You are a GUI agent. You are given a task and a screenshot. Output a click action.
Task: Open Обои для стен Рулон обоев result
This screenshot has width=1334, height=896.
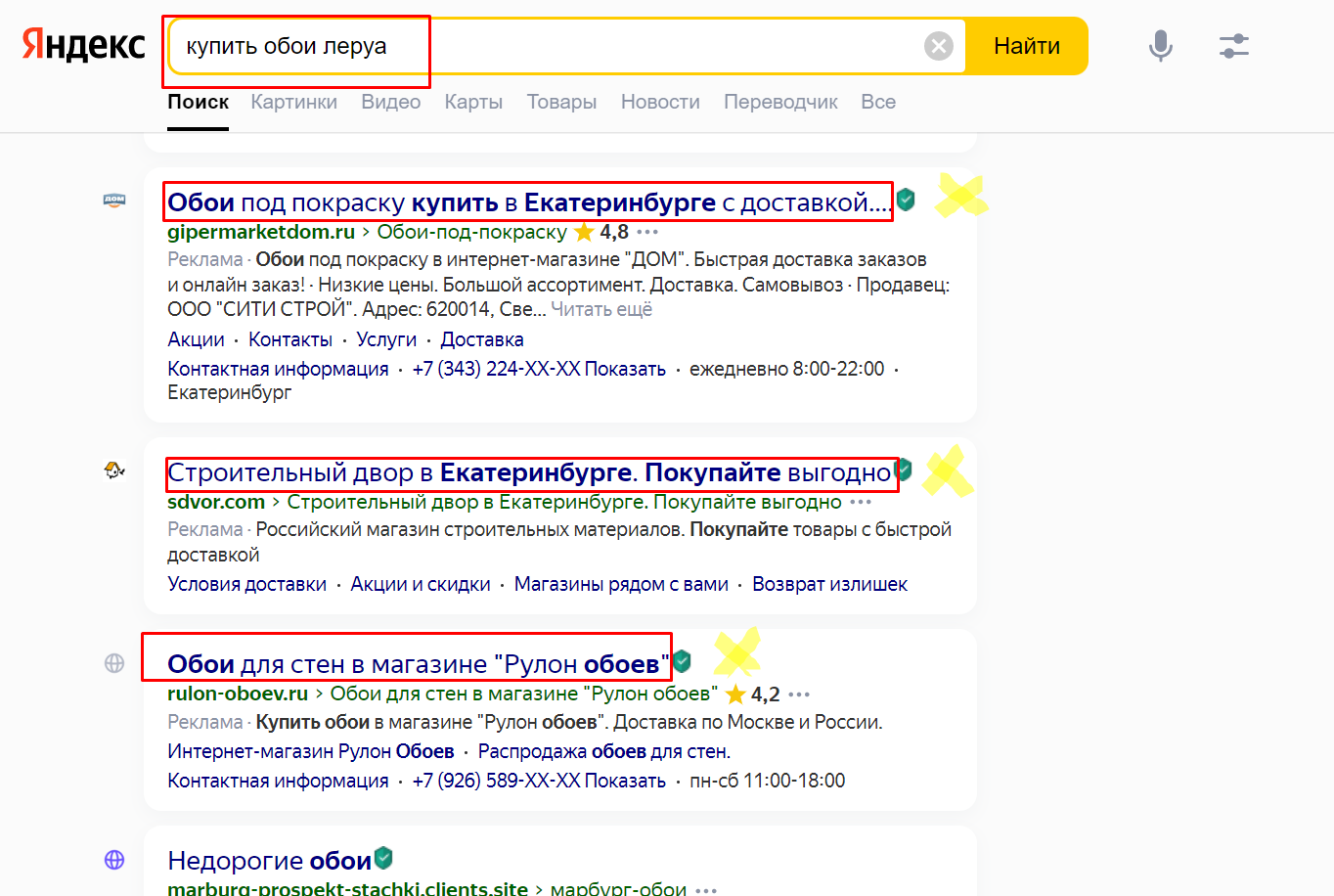tap(419, 664)
